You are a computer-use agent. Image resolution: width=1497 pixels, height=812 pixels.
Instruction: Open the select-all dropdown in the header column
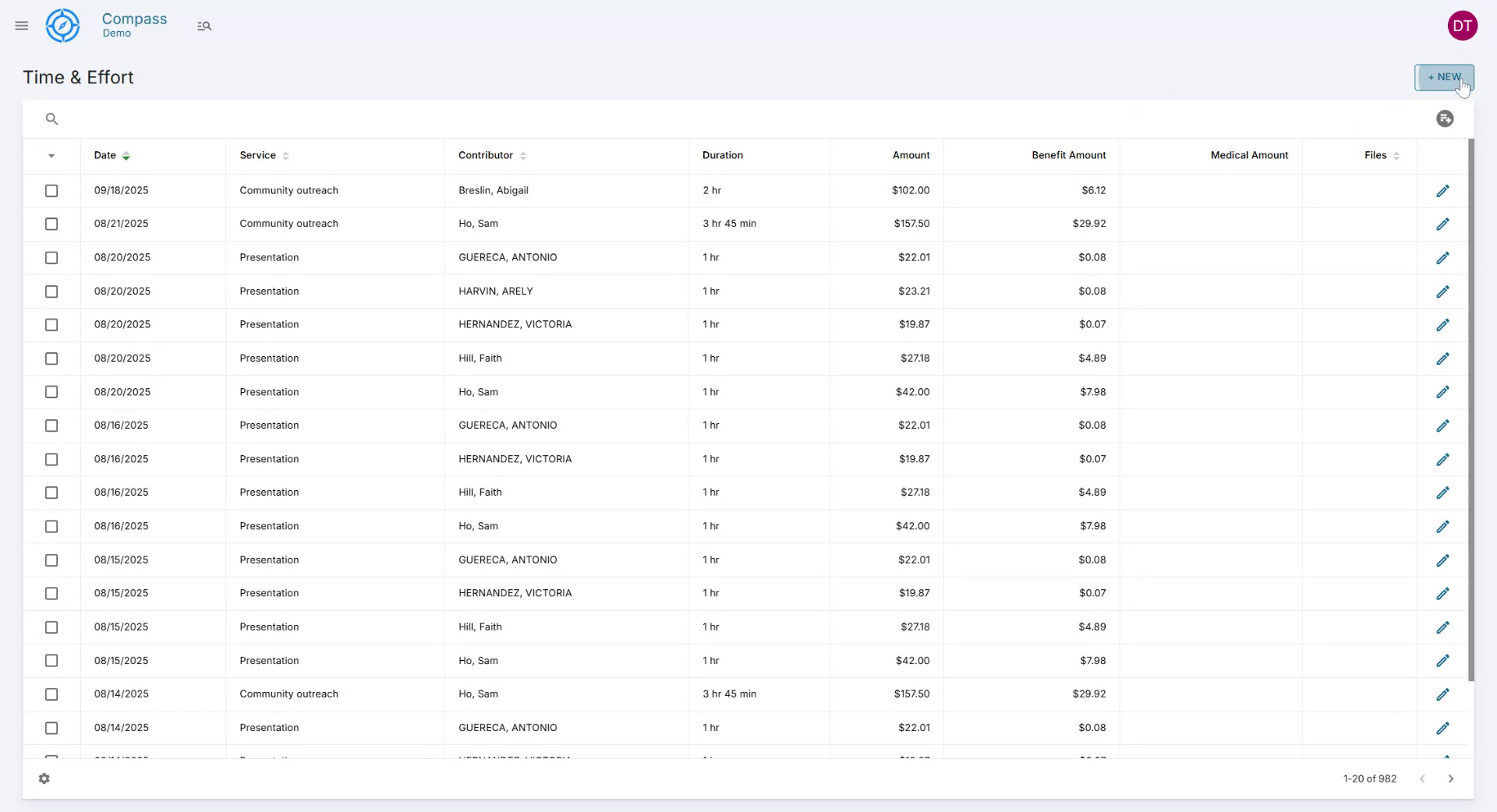(x=51, y=156)
